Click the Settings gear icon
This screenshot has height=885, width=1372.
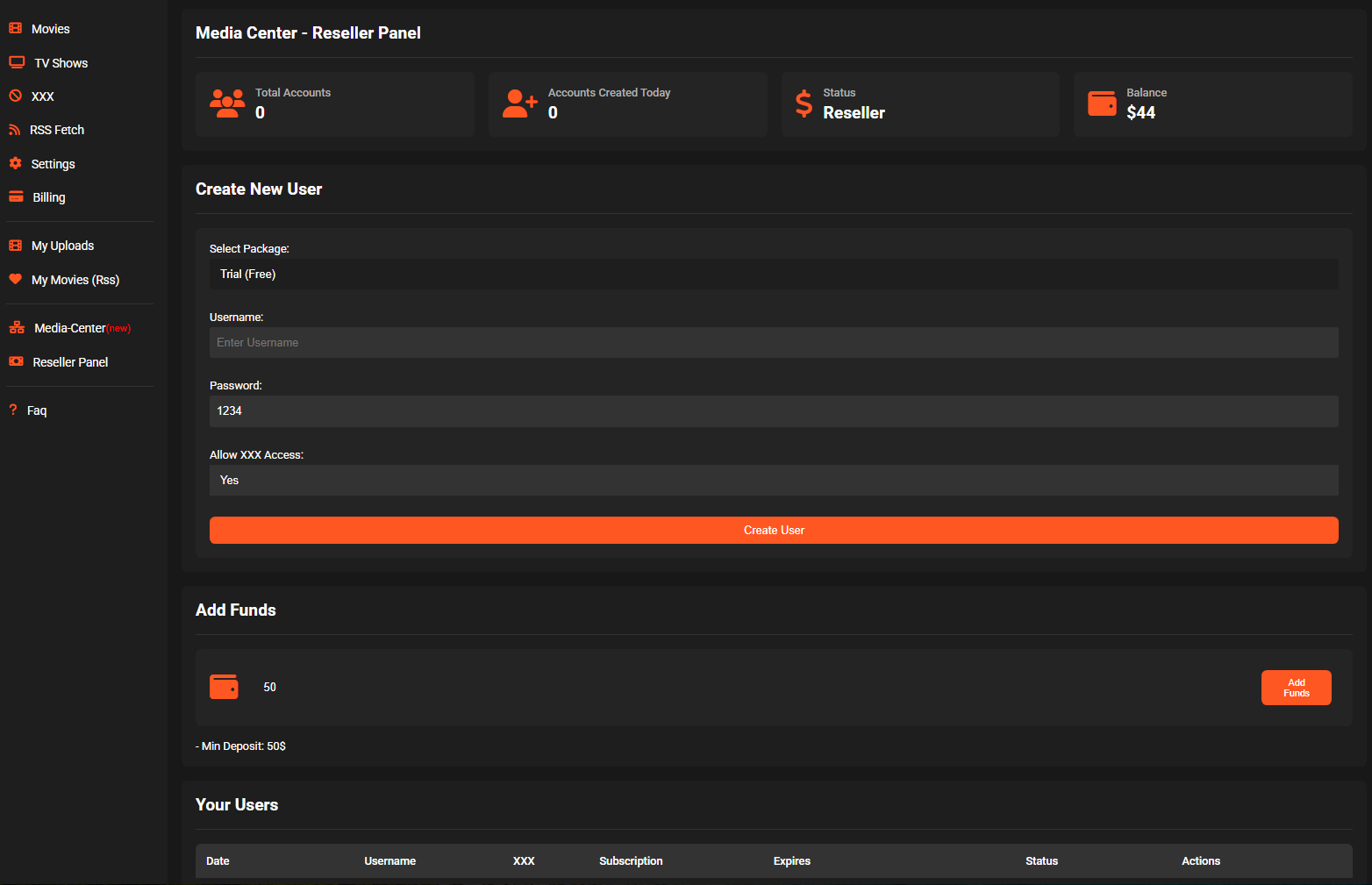(x=15, y=163)
